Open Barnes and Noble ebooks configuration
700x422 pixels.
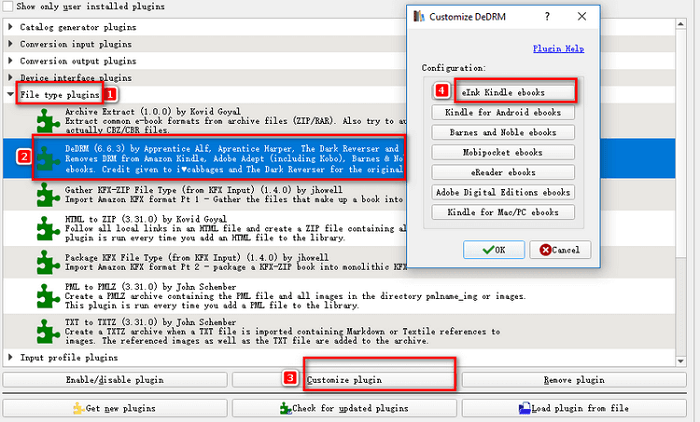pos(503,132)
